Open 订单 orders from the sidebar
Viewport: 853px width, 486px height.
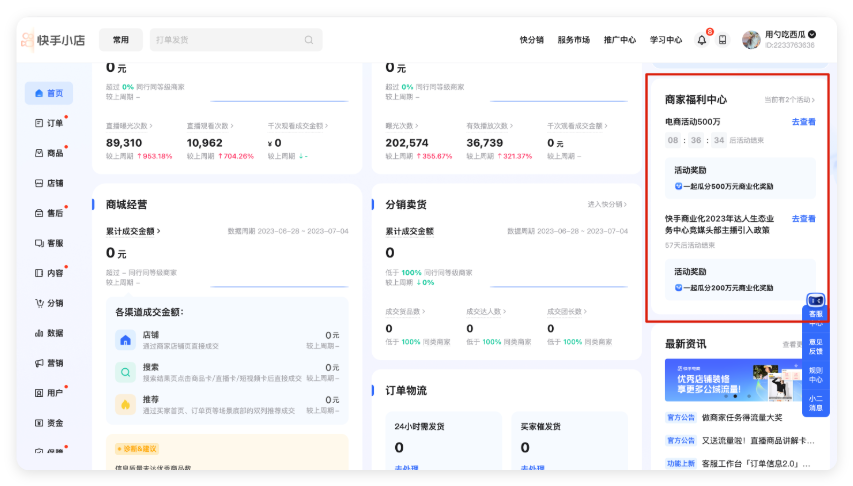pyautogui.click(x=49, y=124)
